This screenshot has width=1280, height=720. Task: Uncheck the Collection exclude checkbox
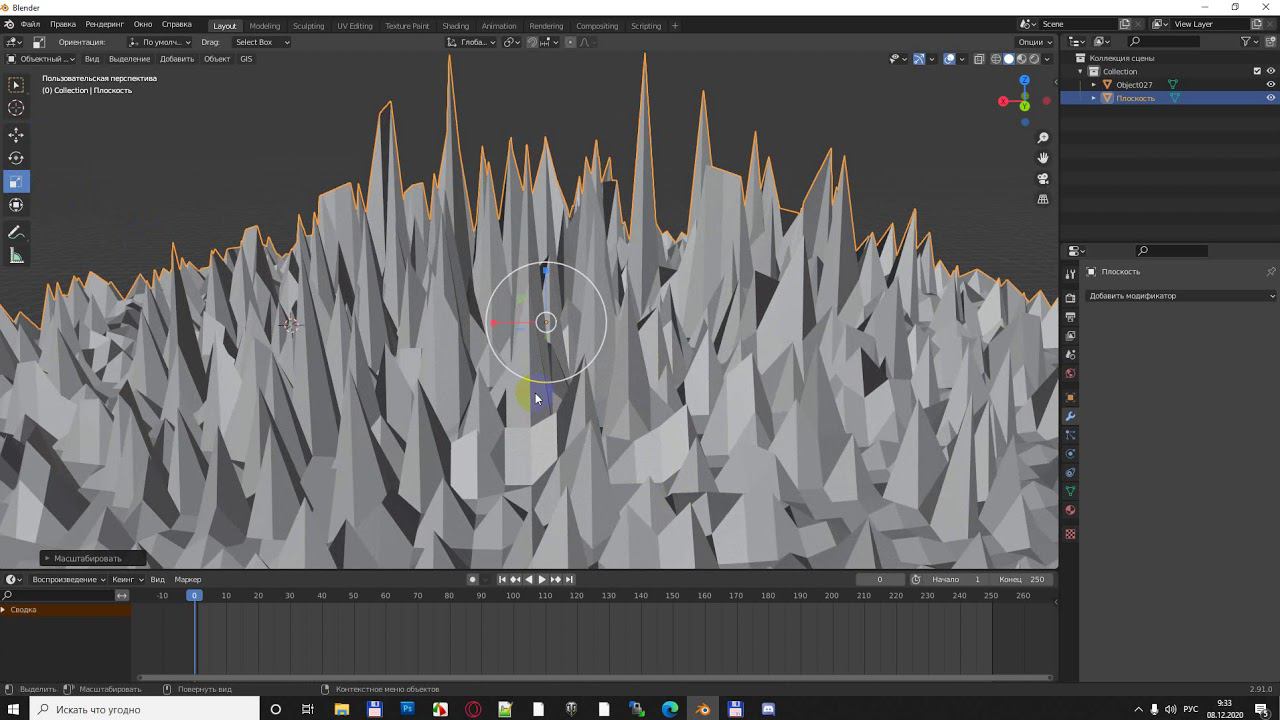(1257, 71)
